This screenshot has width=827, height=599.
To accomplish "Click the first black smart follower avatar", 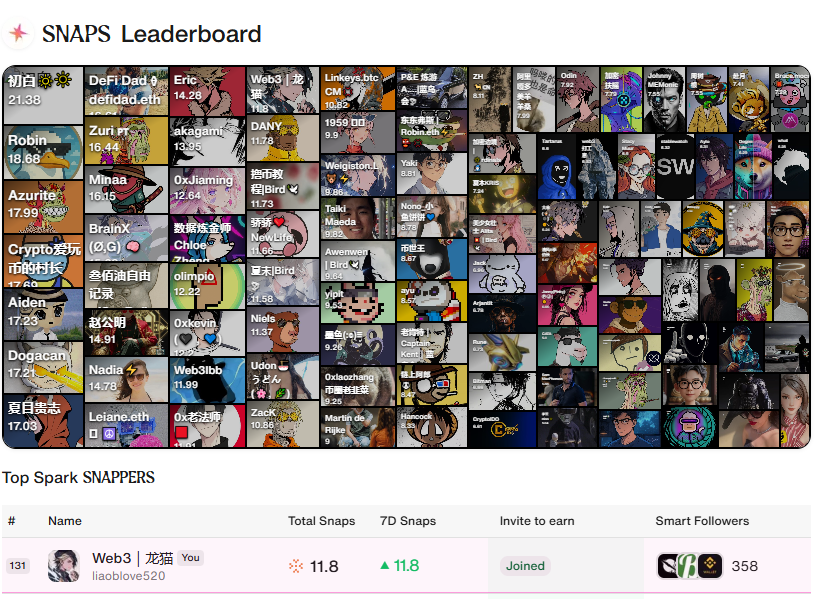I will click(x=667, y=566).
